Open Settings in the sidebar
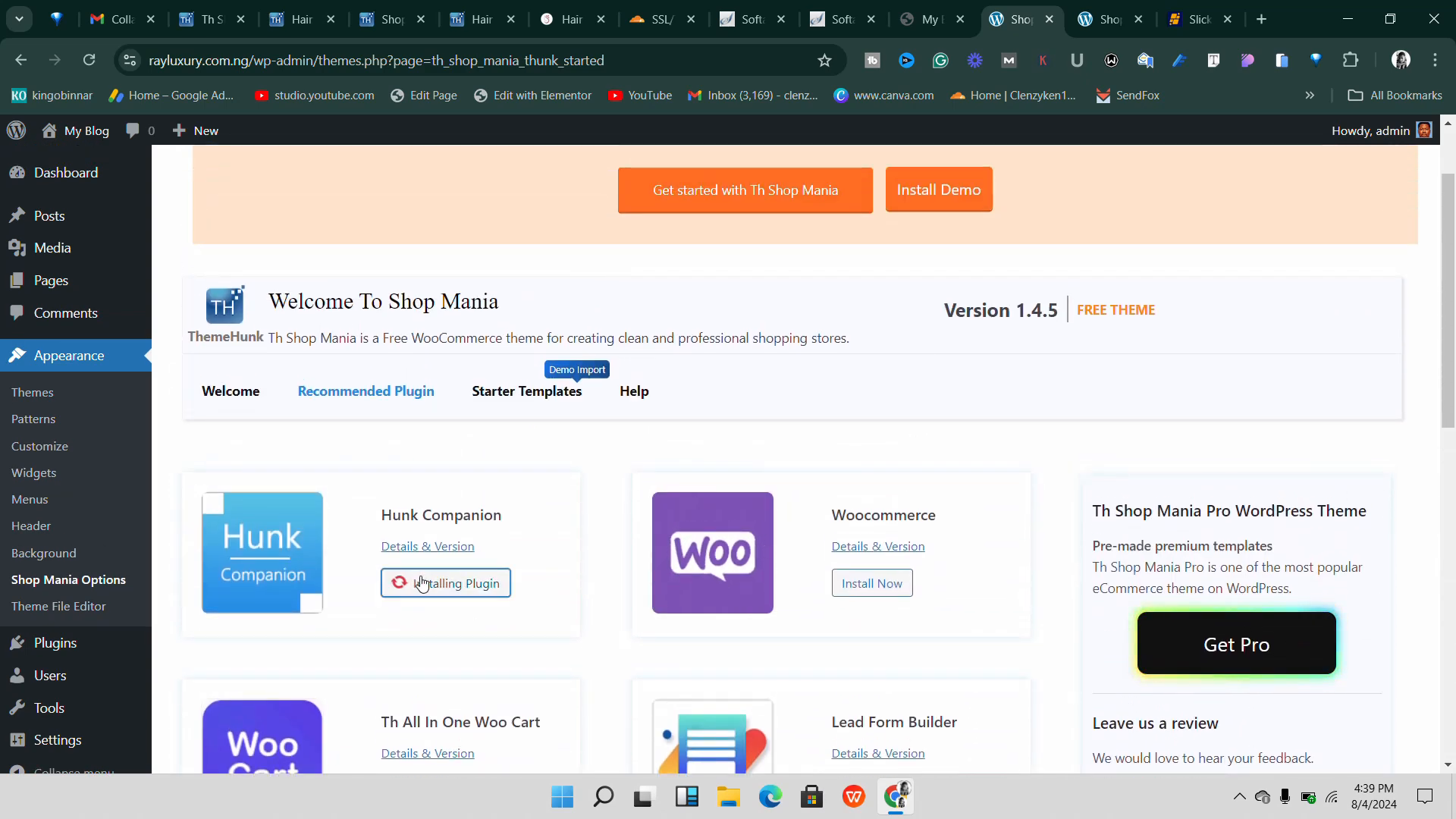Screen dimensions: 1456x819 point(57,739)
